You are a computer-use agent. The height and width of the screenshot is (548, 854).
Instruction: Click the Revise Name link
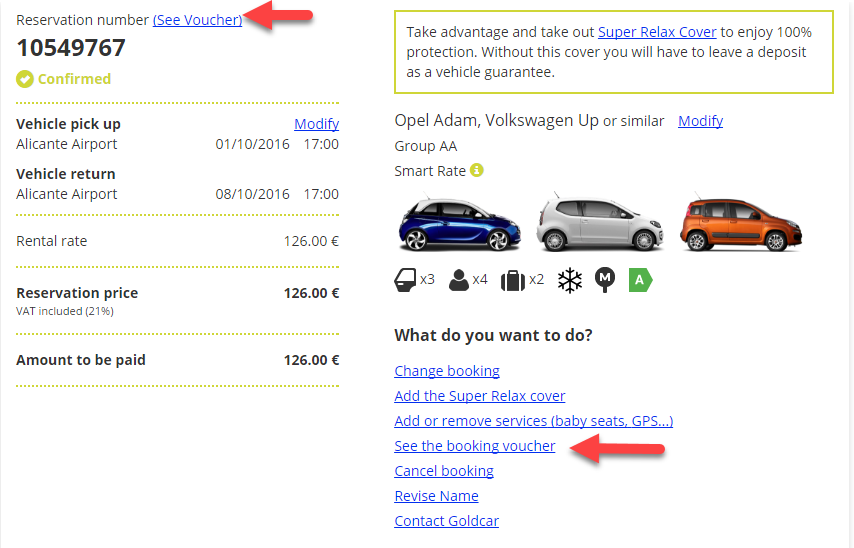click(x=436, y=496)
